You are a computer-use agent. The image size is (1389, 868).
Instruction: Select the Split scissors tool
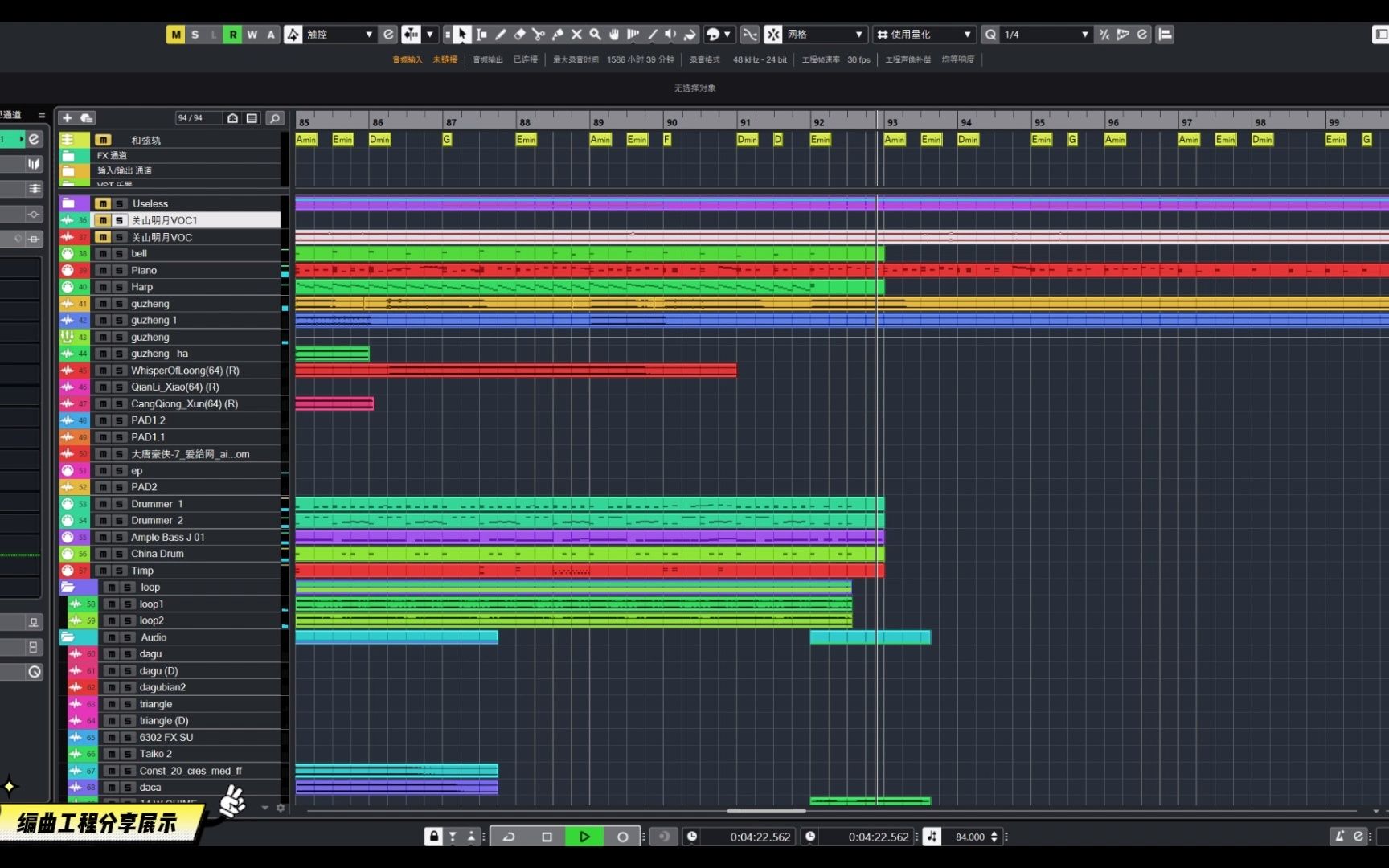coord(539,35)
